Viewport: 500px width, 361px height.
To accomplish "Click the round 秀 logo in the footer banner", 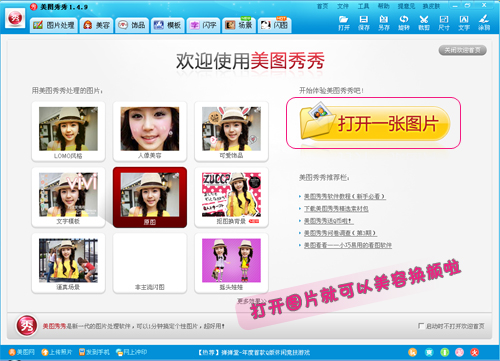I will click(x=27, y=326).
